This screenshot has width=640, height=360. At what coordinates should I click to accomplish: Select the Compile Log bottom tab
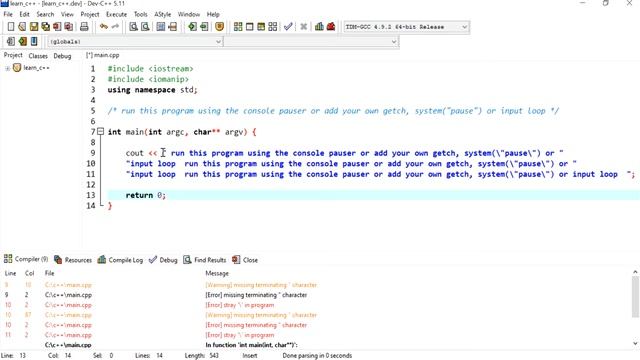[120, 260]
